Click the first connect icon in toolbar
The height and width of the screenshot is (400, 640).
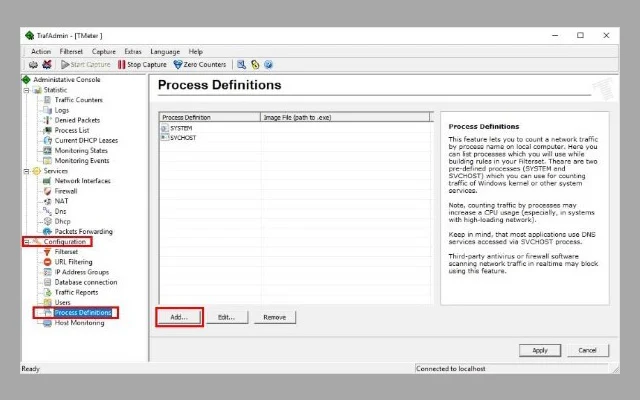pos(33,64)
